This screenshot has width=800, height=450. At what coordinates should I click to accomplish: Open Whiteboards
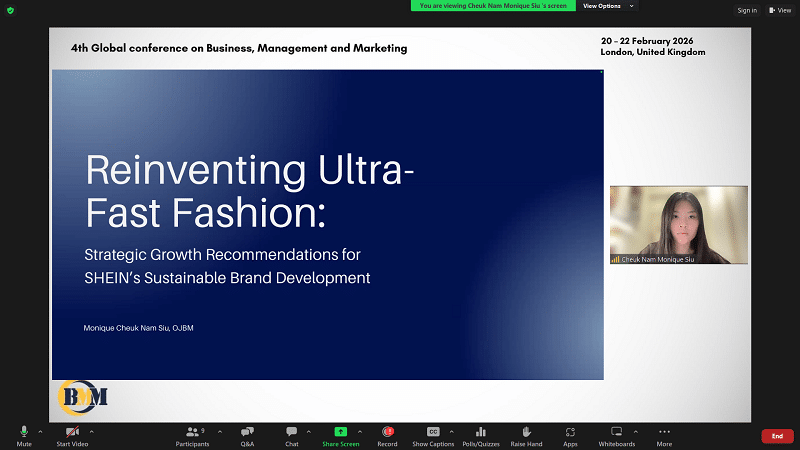[x=616, y=432]
